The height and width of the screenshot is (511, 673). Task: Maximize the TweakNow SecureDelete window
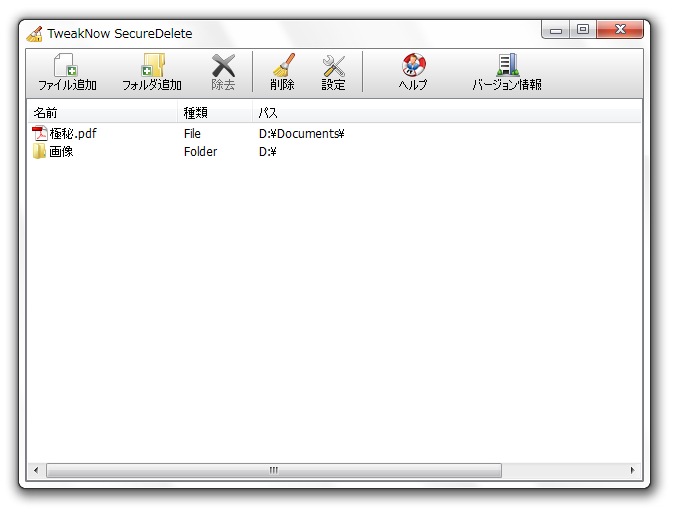click(x=582, y=30)
